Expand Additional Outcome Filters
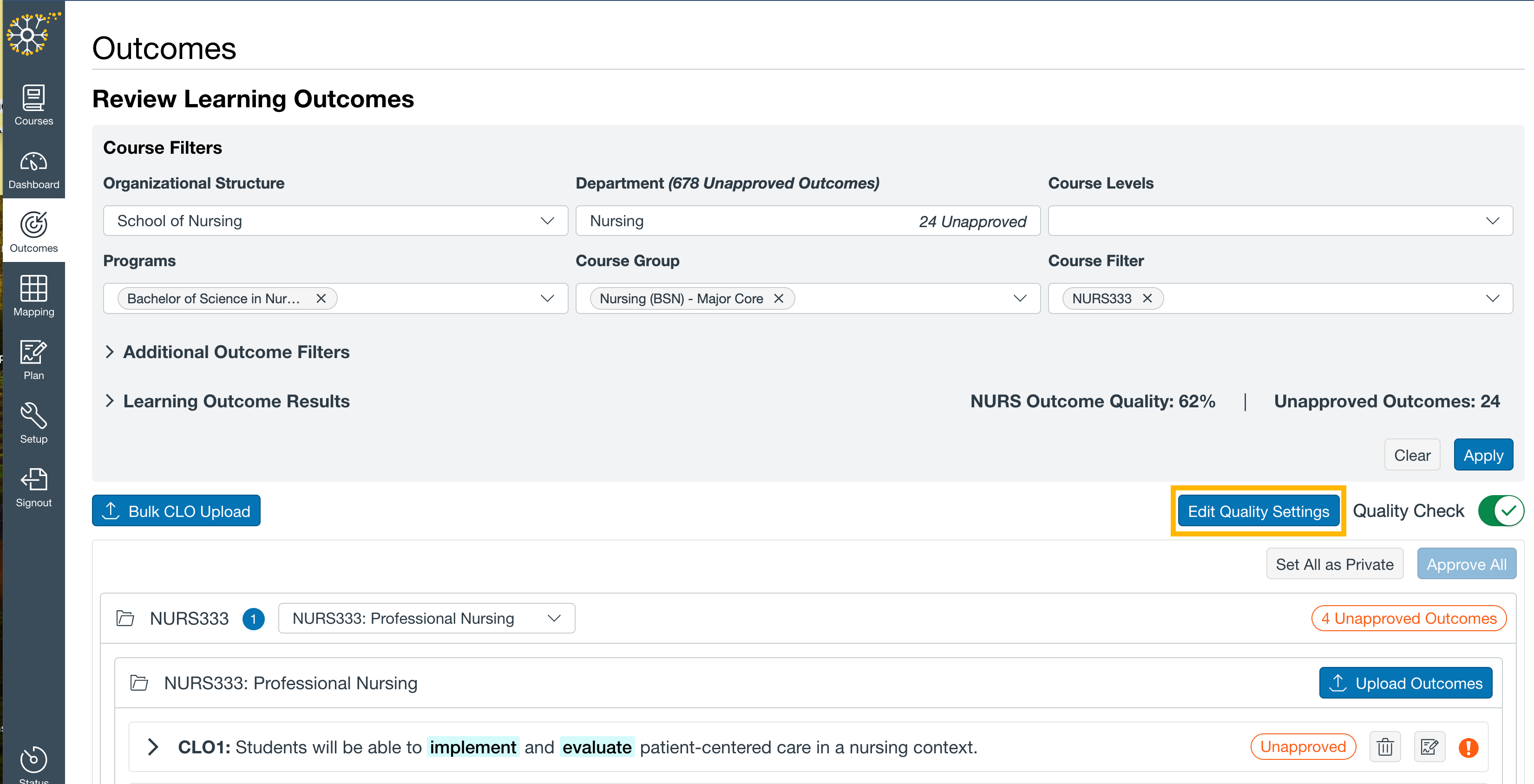 coord(227,352)
